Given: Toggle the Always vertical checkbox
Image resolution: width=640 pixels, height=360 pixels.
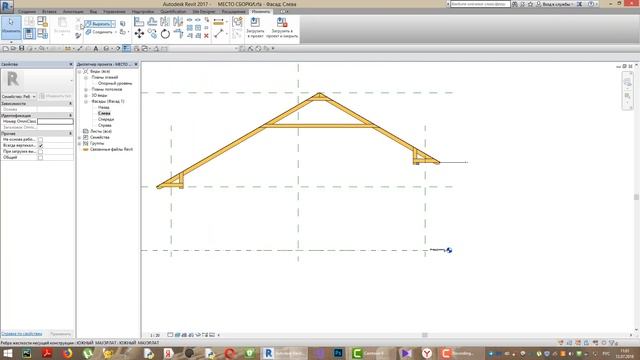Looking at the screenshot, I should tap(40, 146).
